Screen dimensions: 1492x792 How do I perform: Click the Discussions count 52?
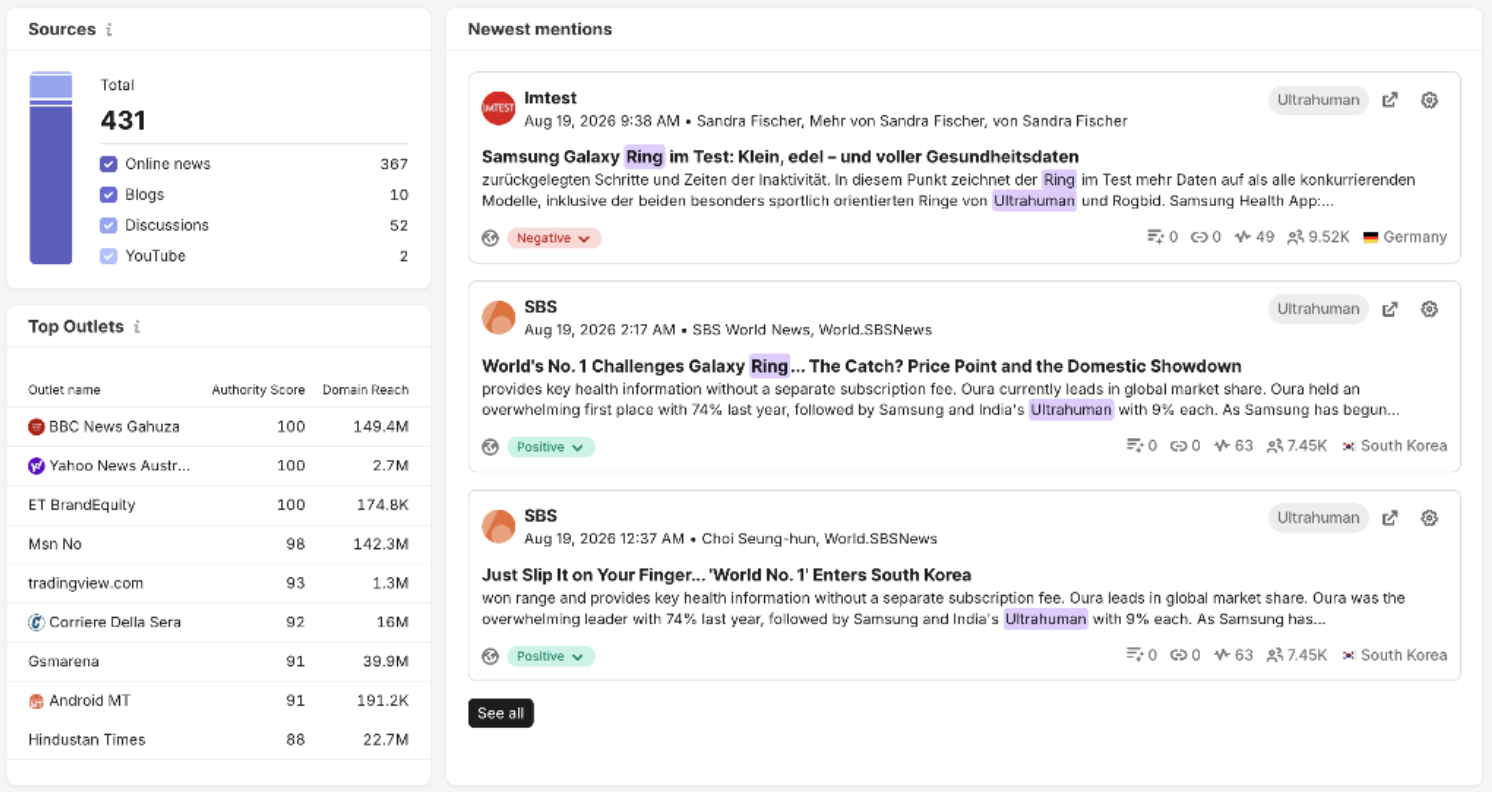(399, 226)
